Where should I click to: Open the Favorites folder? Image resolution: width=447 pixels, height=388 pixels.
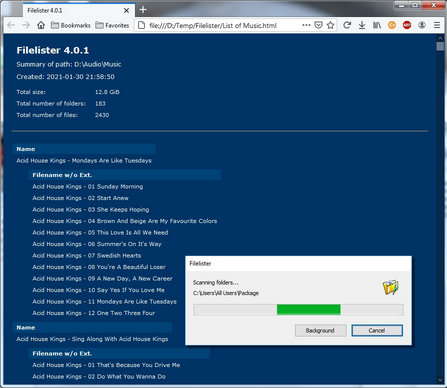point(112,25)
